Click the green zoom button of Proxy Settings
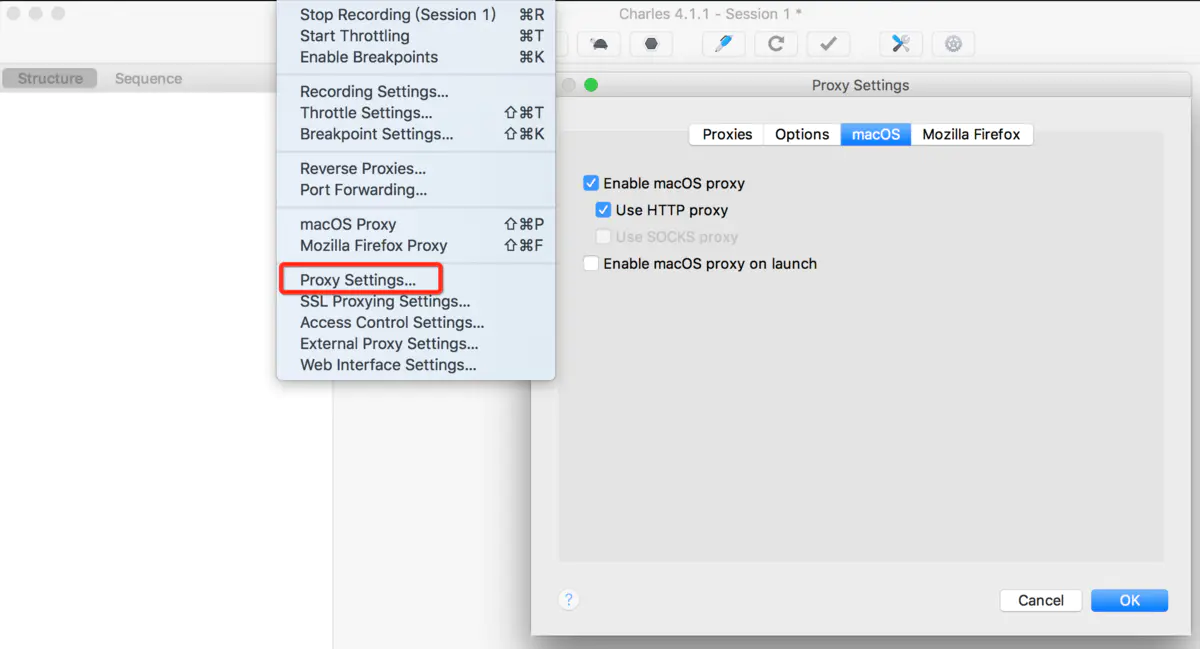The image size is (1200, 649). tap(591, 85)
